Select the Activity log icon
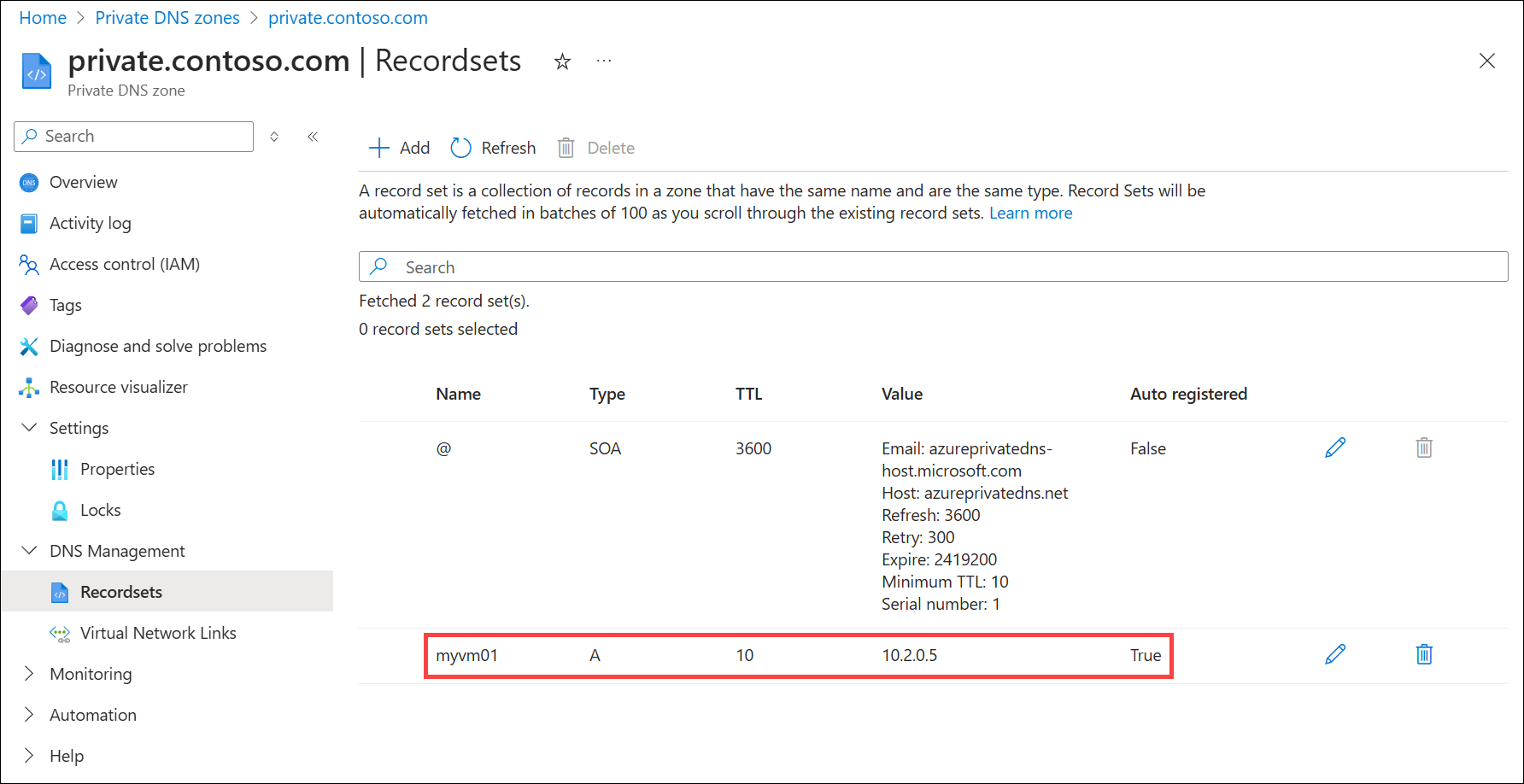This screenshot has height=784, width=1524. point(28,223)
